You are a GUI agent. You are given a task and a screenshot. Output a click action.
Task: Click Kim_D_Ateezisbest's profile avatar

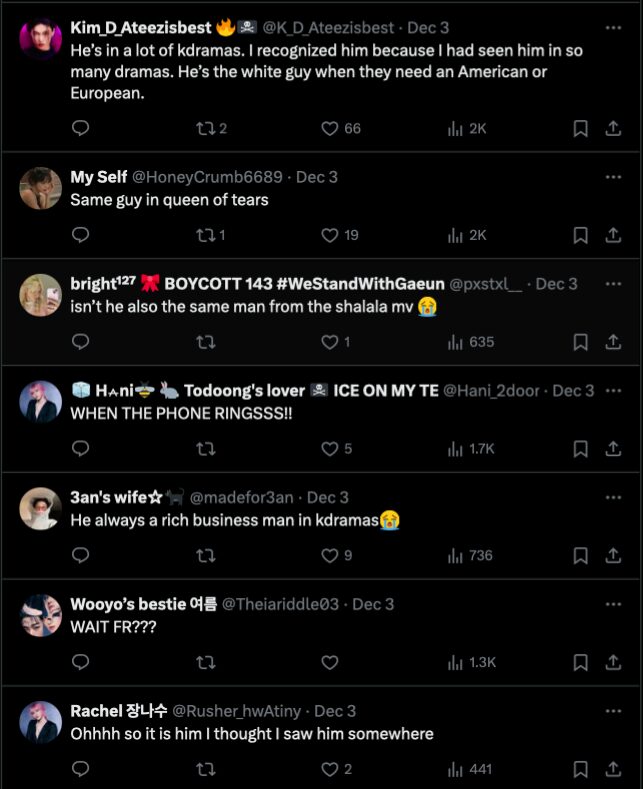[x=41, y=39]
